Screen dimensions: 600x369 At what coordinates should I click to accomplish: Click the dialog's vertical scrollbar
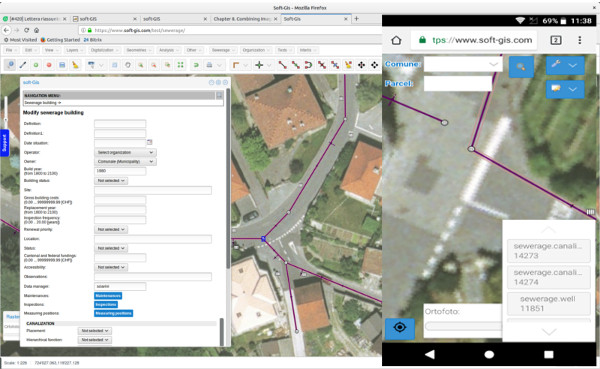pos(228,179)
